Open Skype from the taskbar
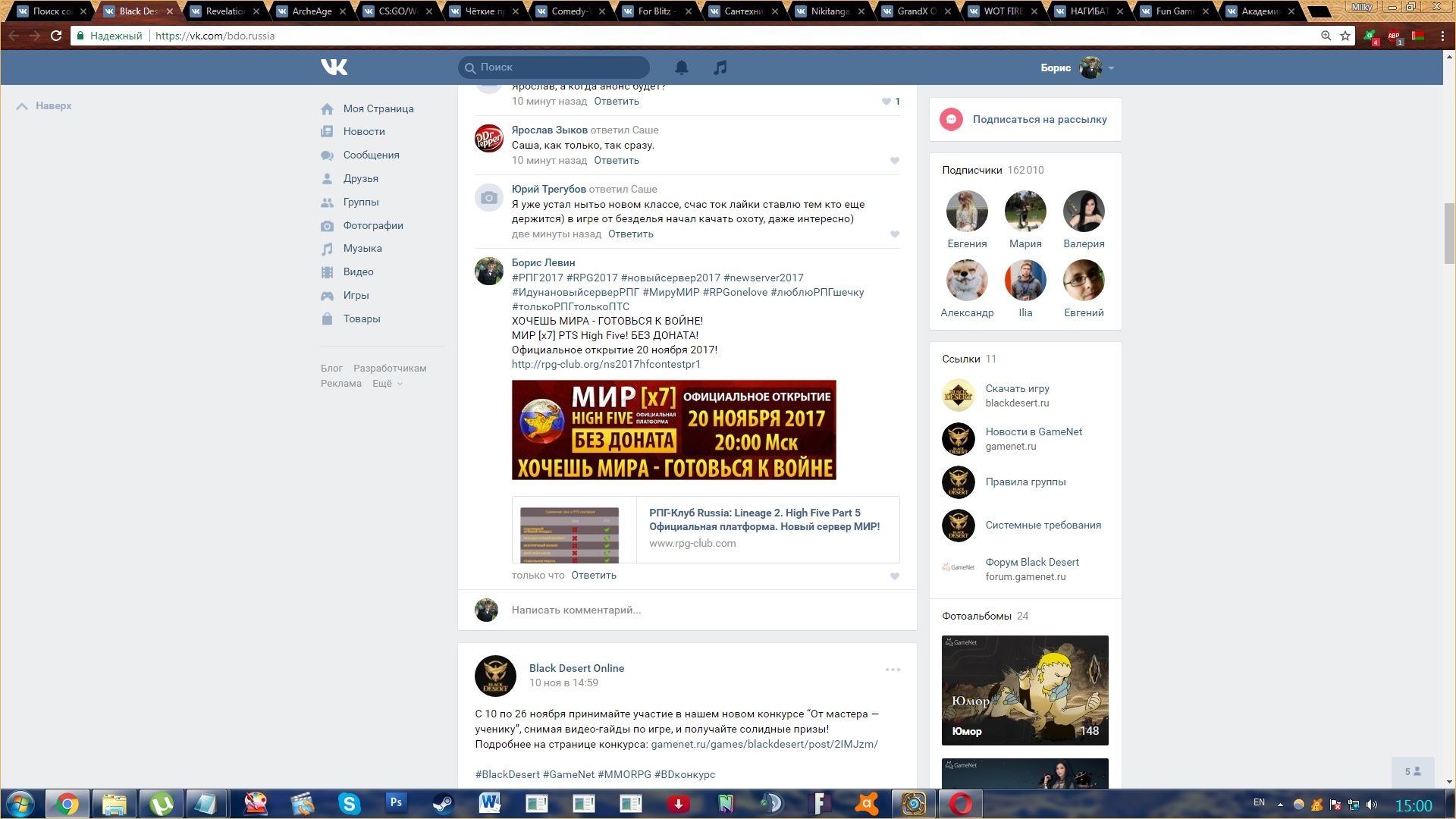 point(349,803)
